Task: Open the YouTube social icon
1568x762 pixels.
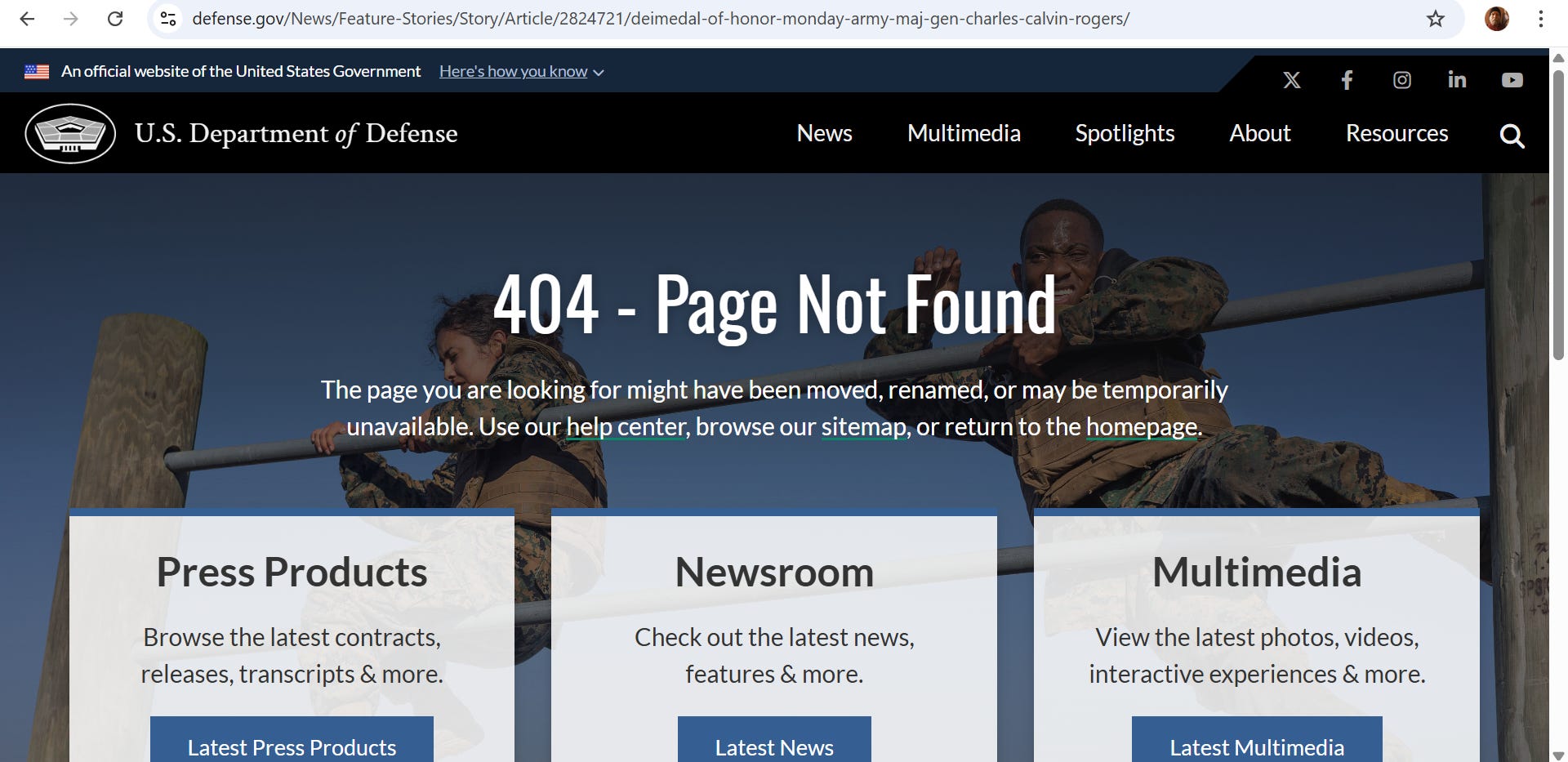Action: [x=1512, y=80]
